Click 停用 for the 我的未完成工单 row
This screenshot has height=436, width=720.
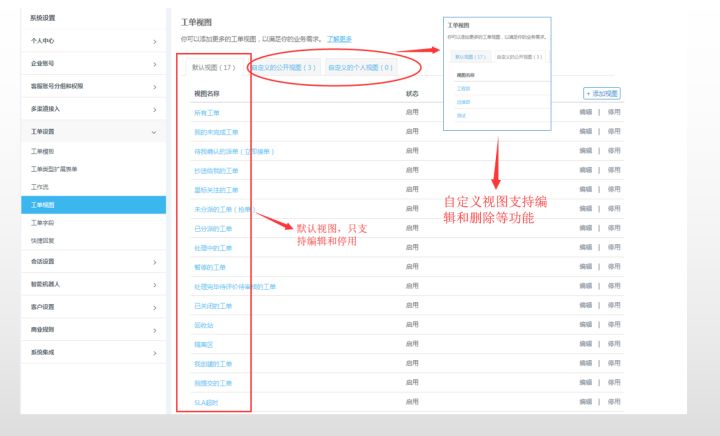point(614,132)
